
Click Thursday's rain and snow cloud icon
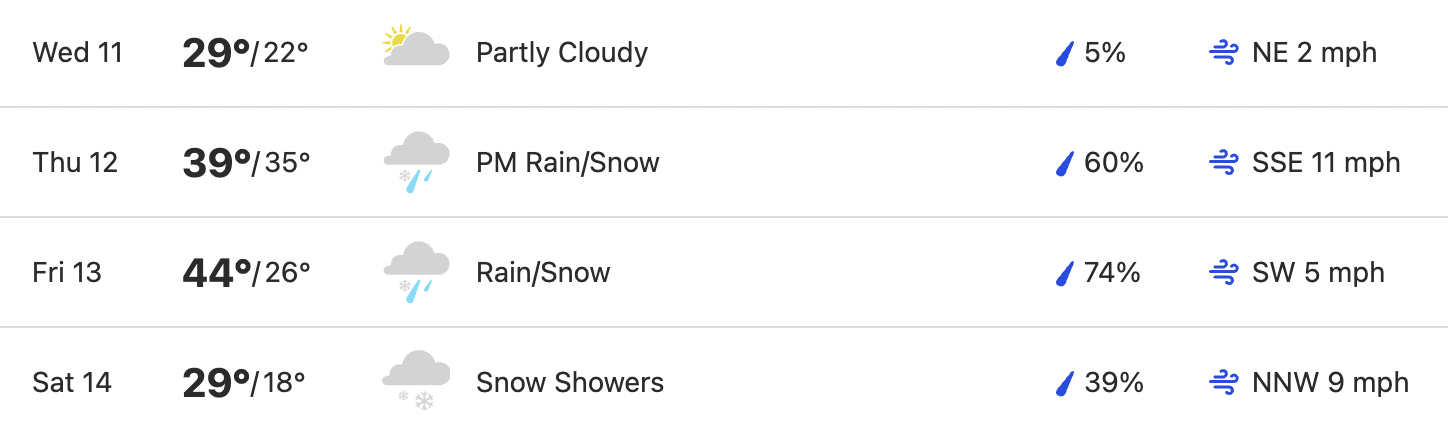(x=416, y=163)
